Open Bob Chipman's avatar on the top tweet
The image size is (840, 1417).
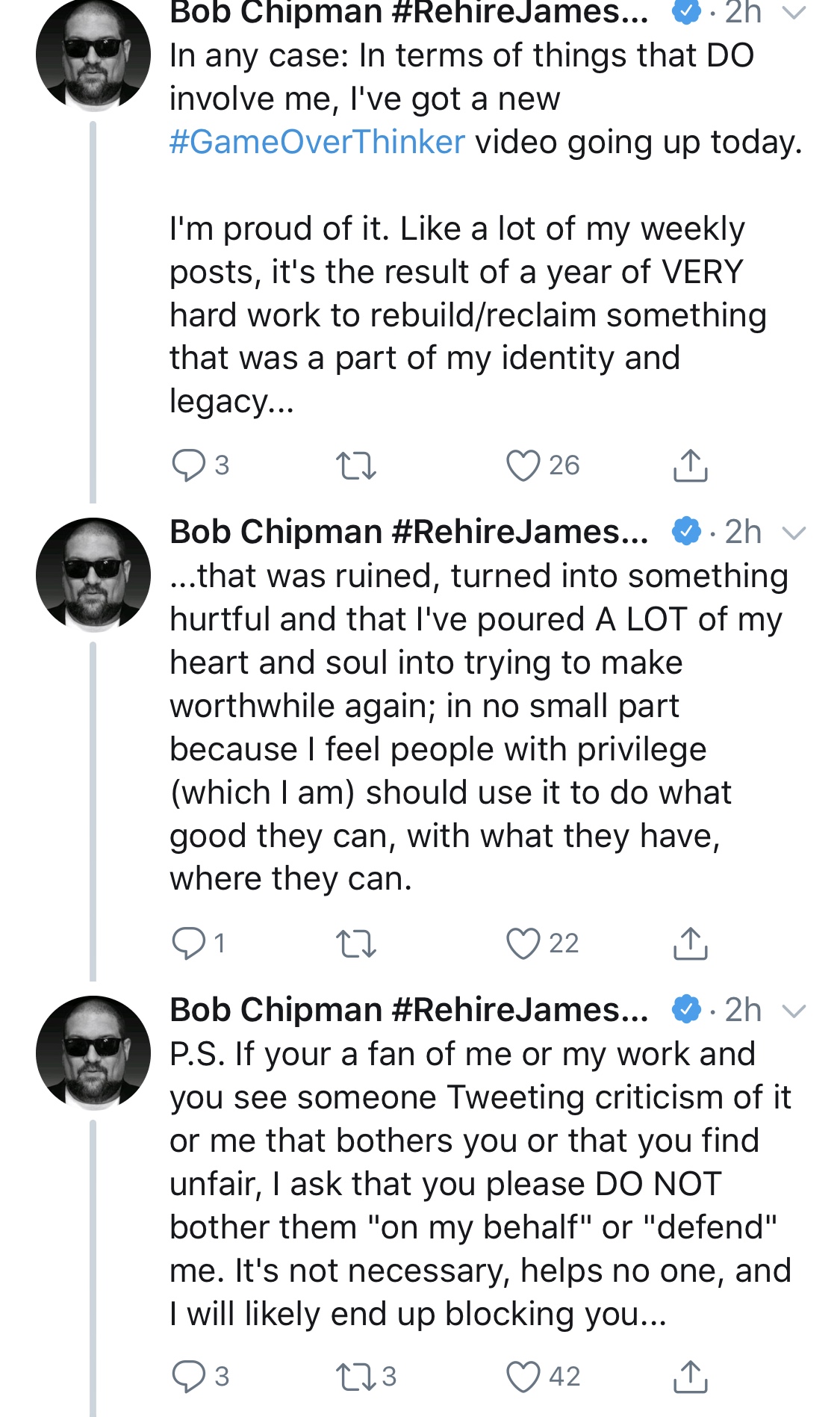[x=93, y=55]
